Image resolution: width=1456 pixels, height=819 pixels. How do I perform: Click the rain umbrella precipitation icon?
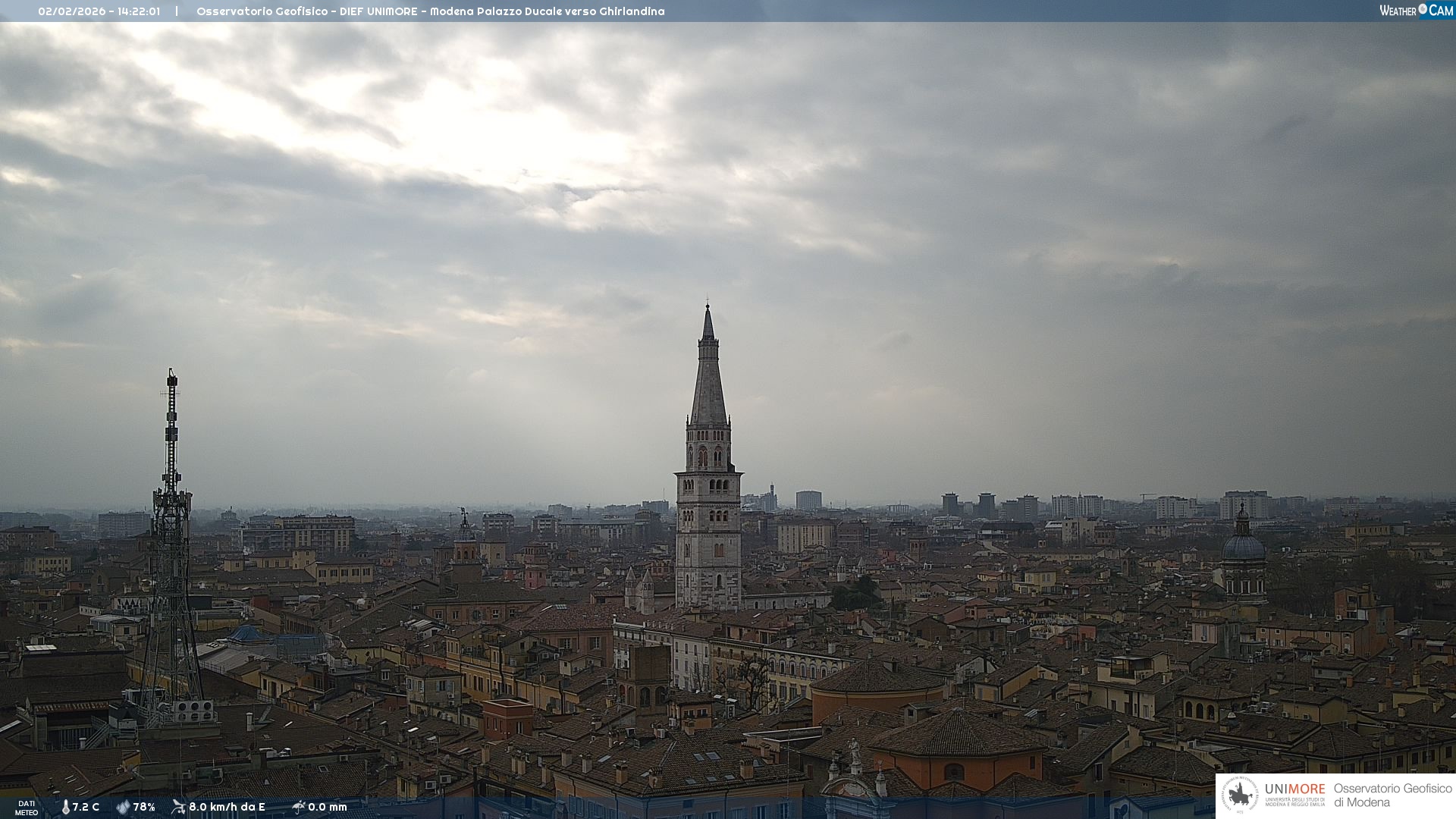[x=298, y=807]
